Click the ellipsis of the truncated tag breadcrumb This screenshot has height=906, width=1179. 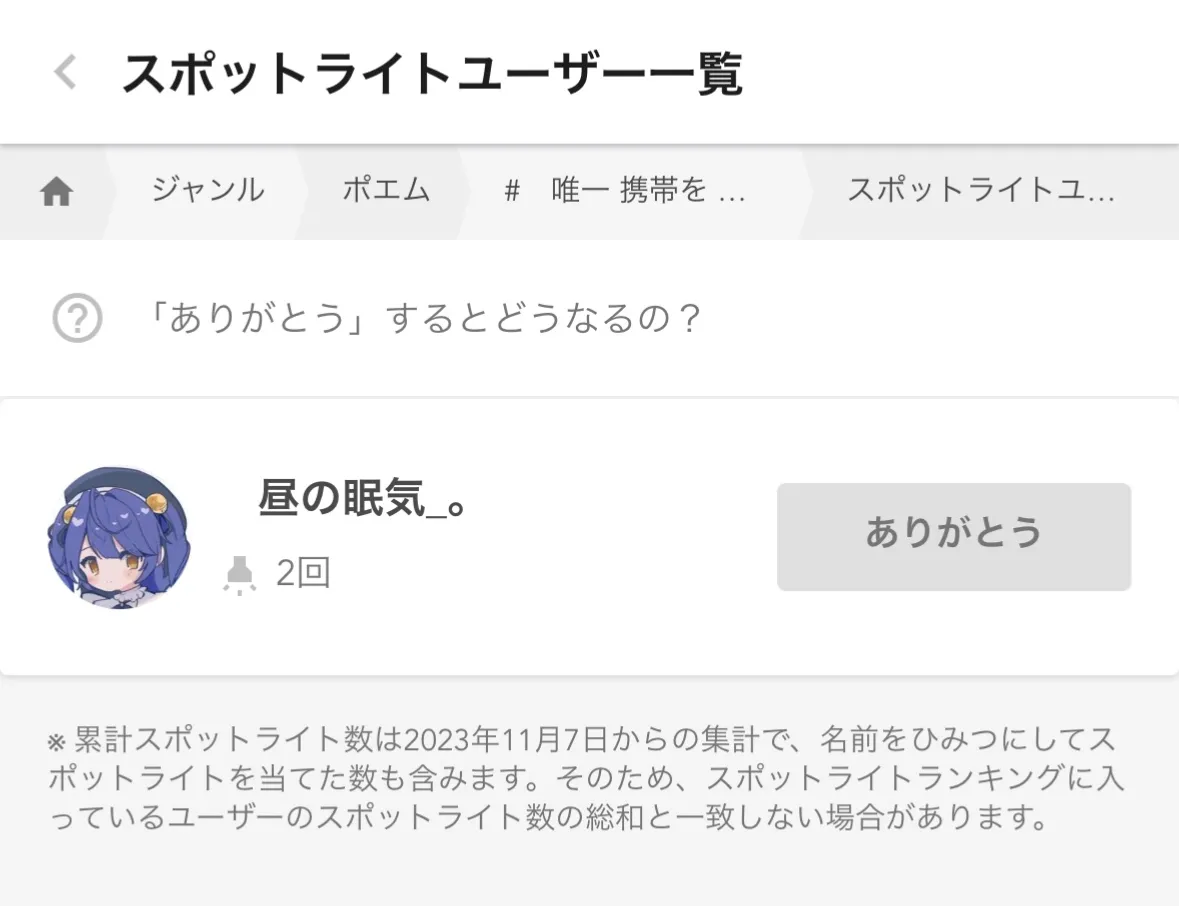click(x=733, y=192)
